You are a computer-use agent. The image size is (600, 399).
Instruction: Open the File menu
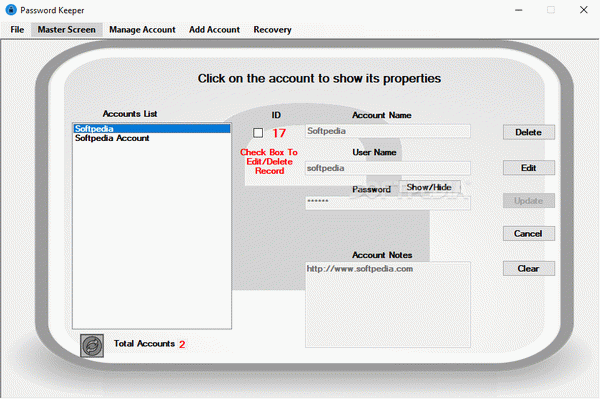[17, 29]
